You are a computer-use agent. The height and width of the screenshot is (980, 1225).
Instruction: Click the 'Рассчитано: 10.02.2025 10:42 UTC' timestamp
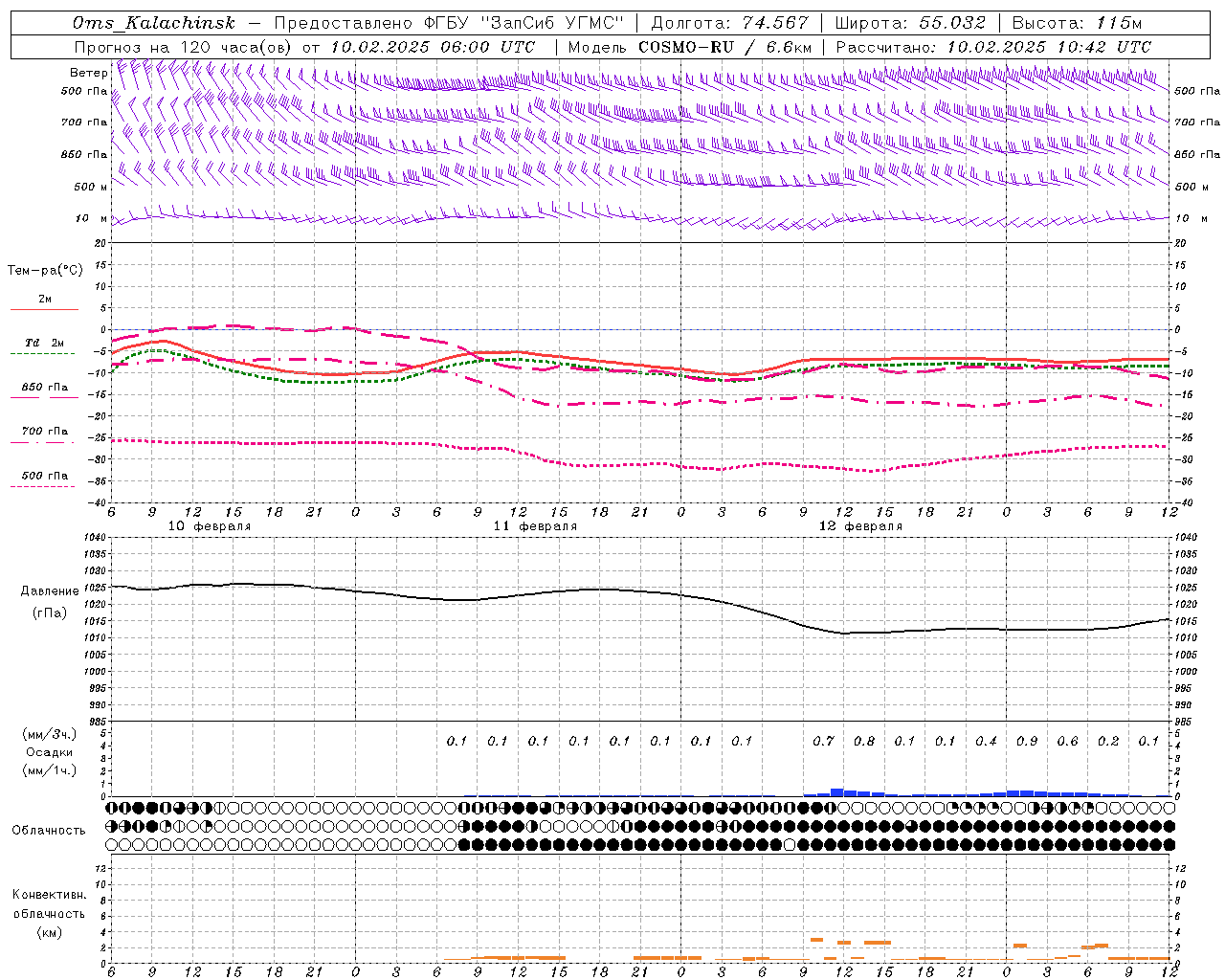click(x=993, y=47)
